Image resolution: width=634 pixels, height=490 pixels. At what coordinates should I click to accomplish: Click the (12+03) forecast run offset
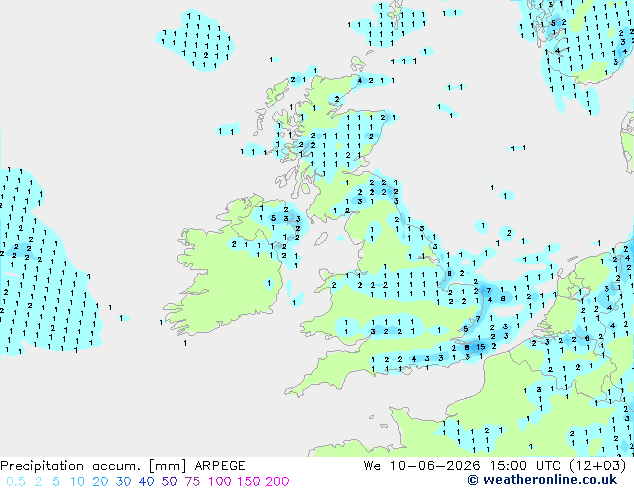(597, 466)
